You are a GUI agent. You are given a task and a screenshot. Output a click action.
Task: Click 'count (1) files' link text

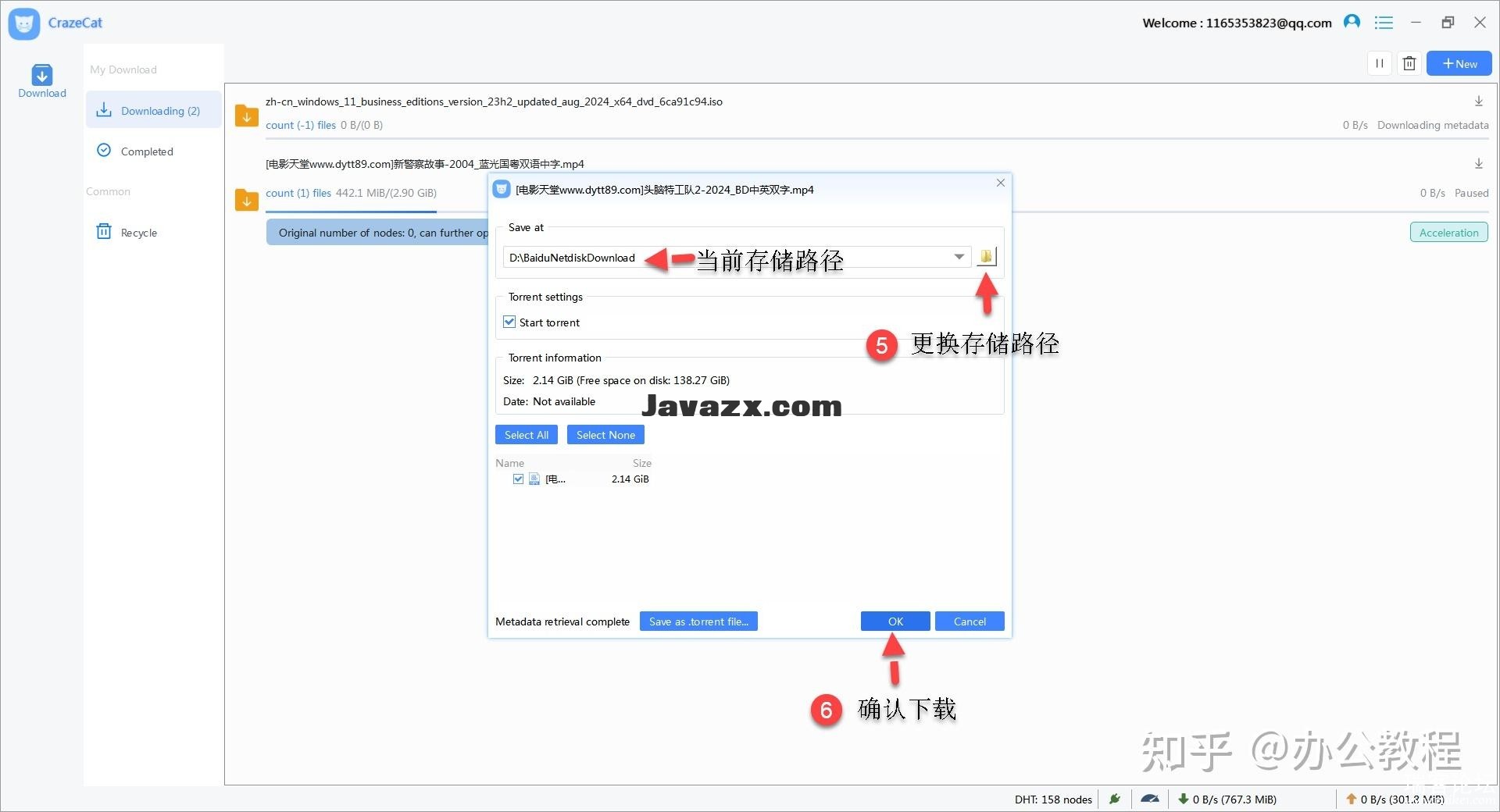click(x=298, y=193)
